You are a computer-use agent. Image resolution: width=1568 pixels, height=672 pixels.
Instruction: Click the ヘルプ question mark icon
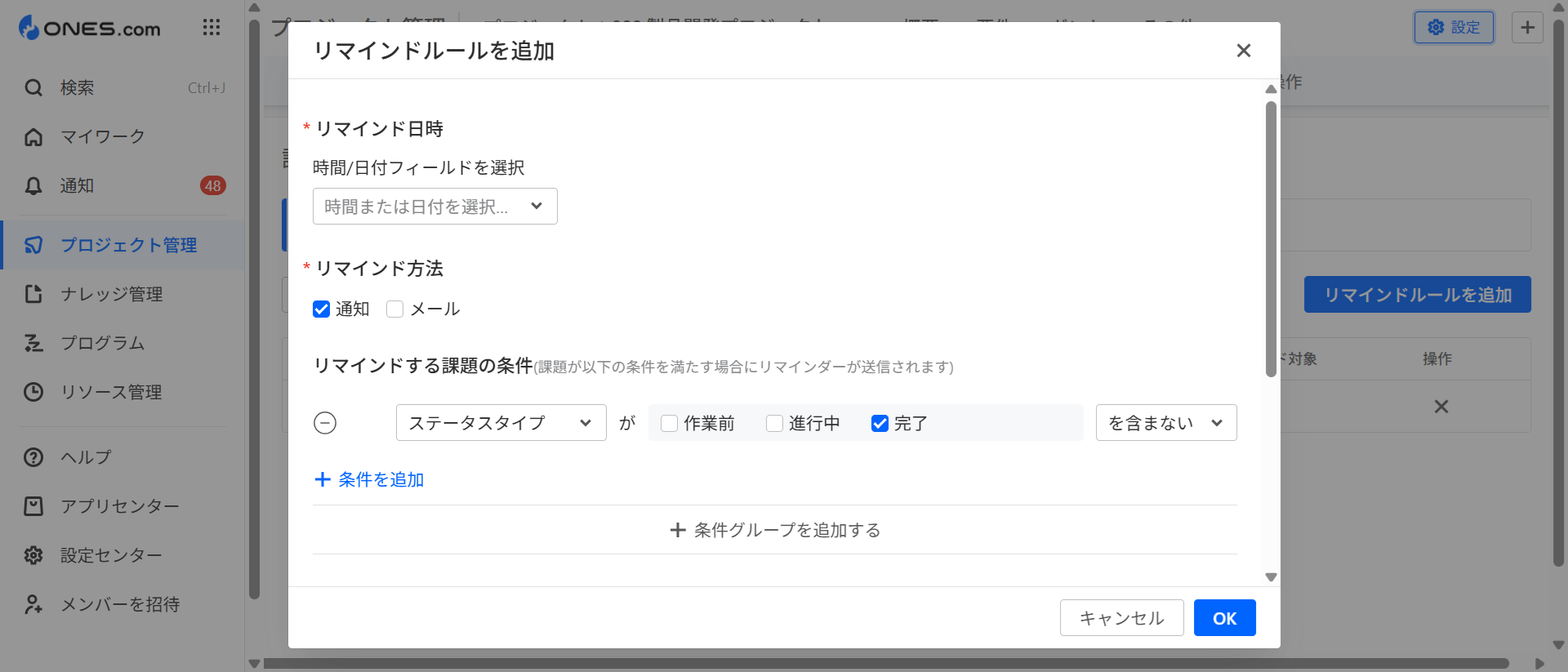(33, 457)
